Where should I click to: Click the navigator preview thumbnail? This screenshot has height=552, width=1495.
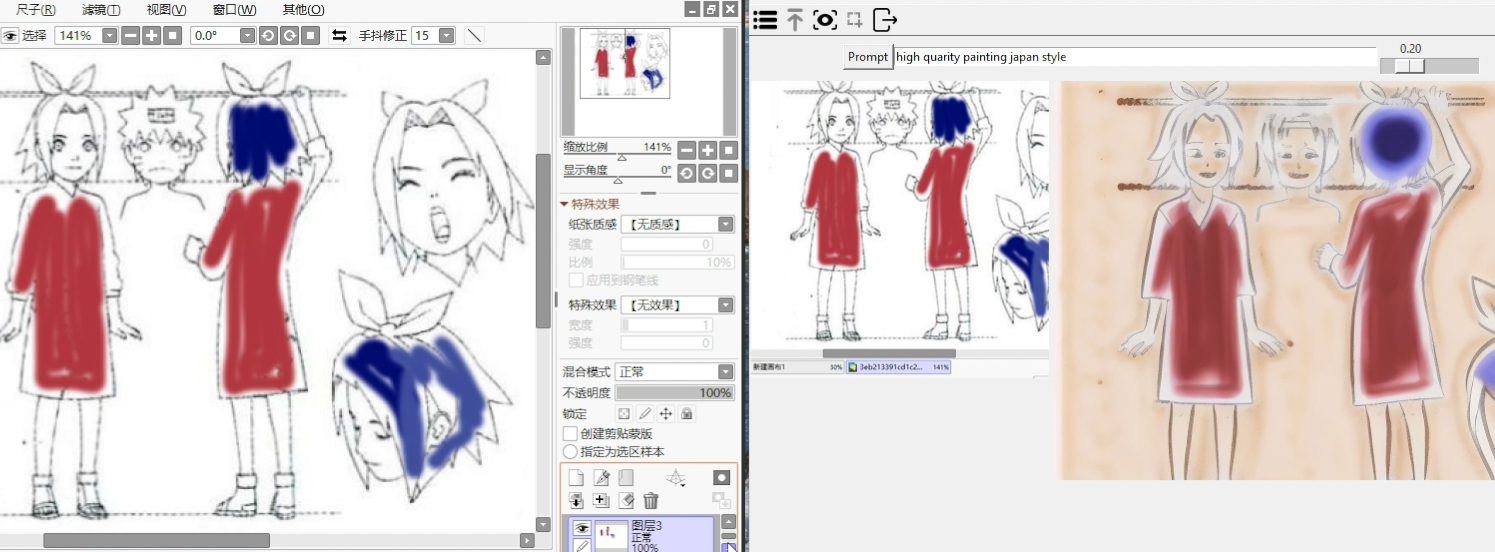coord(625,63)
